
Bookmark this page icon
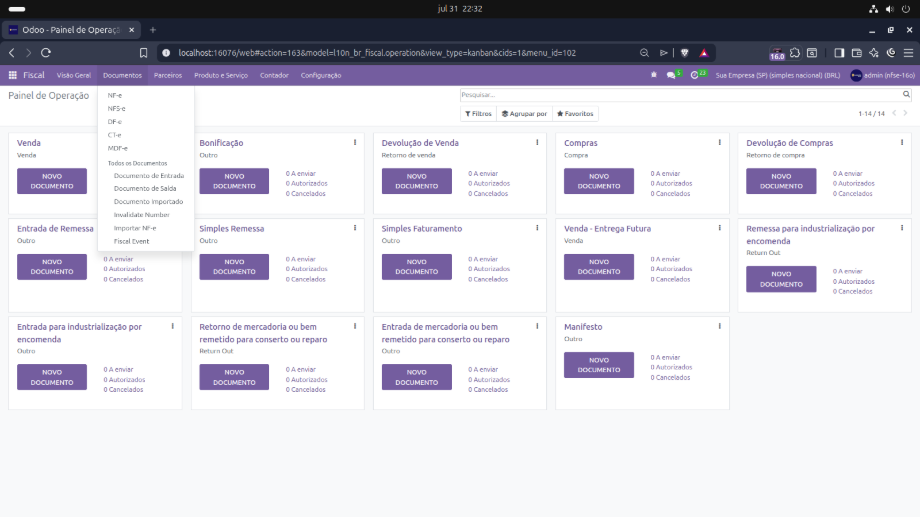click(143, 53)
